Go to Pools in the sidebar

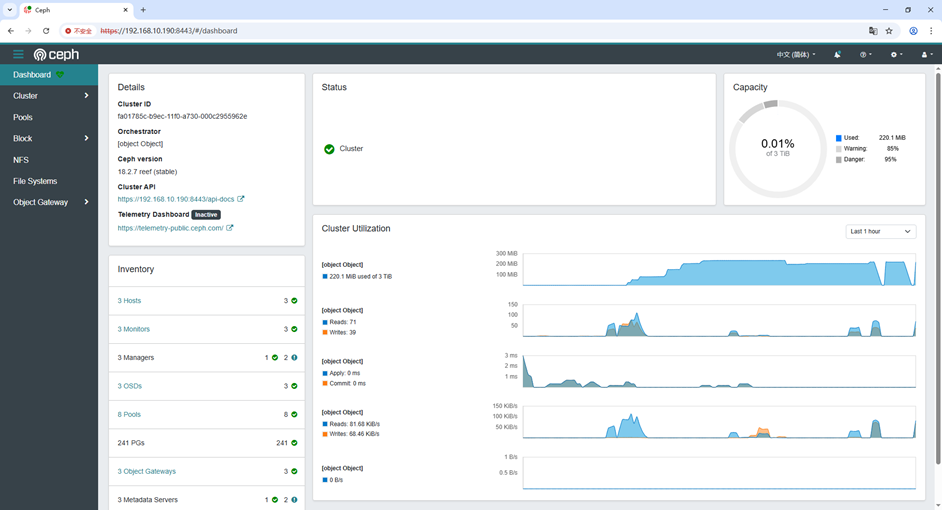pyautogui.click(x=23, y=117)
